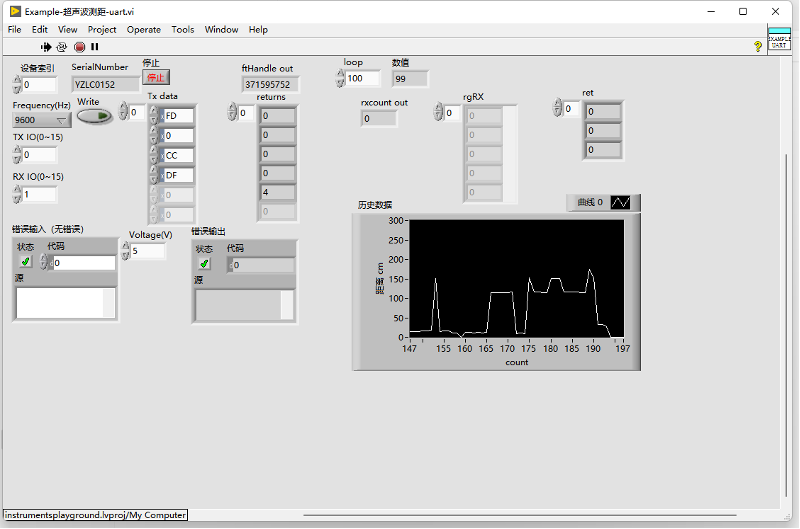The height and width of the screenshot is (529, 800).
Task: Click the plot legend waveform icon
Action: pyautogui.click(x=621, y=202)
